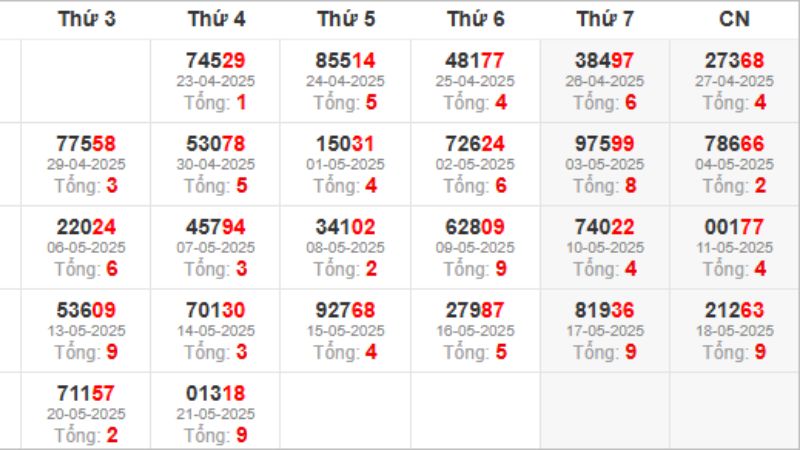
Task: Select the cell for date 24-04-2025
Action: click(x=345, y=81)
